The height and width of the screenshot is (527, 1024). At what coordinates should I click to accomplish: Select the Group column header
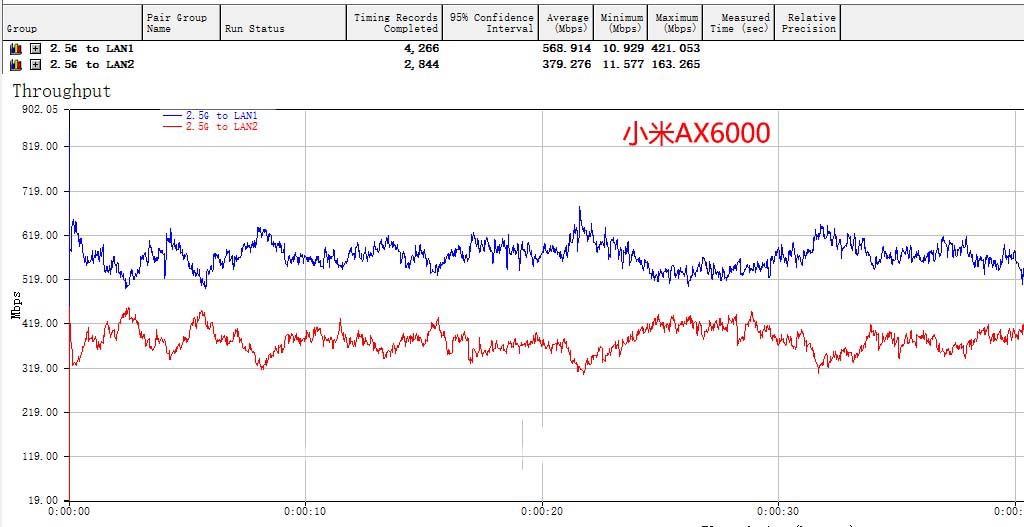point(71,23)
